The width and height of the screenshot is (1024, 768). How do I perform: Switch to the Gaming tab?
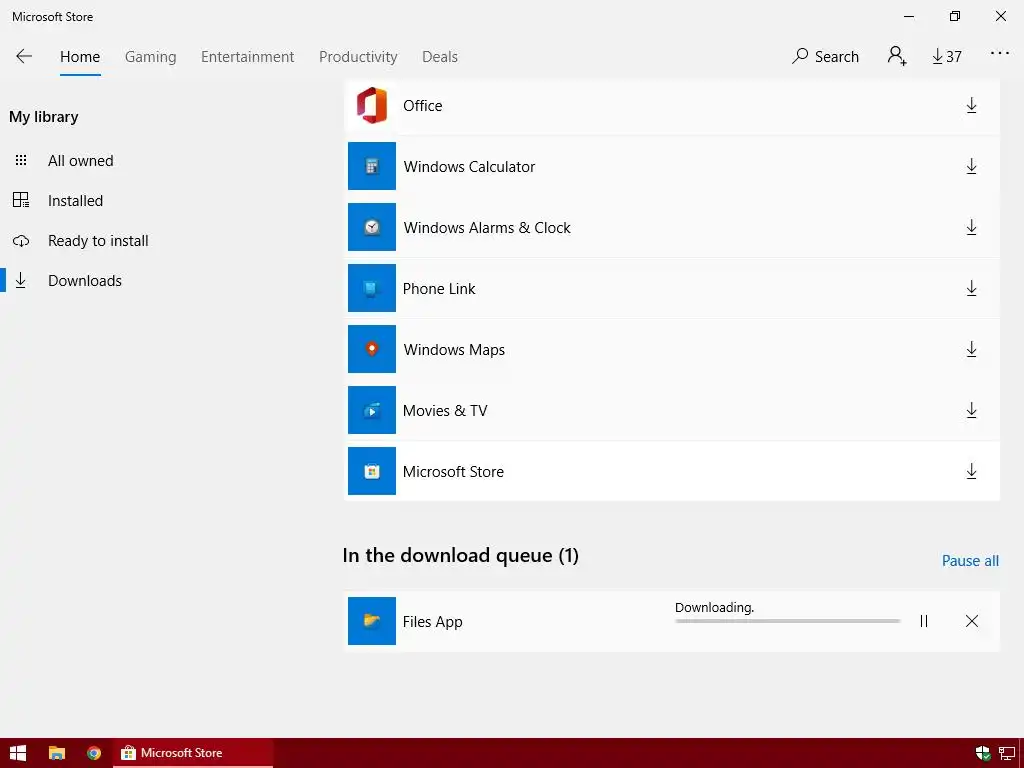[151, 57]
